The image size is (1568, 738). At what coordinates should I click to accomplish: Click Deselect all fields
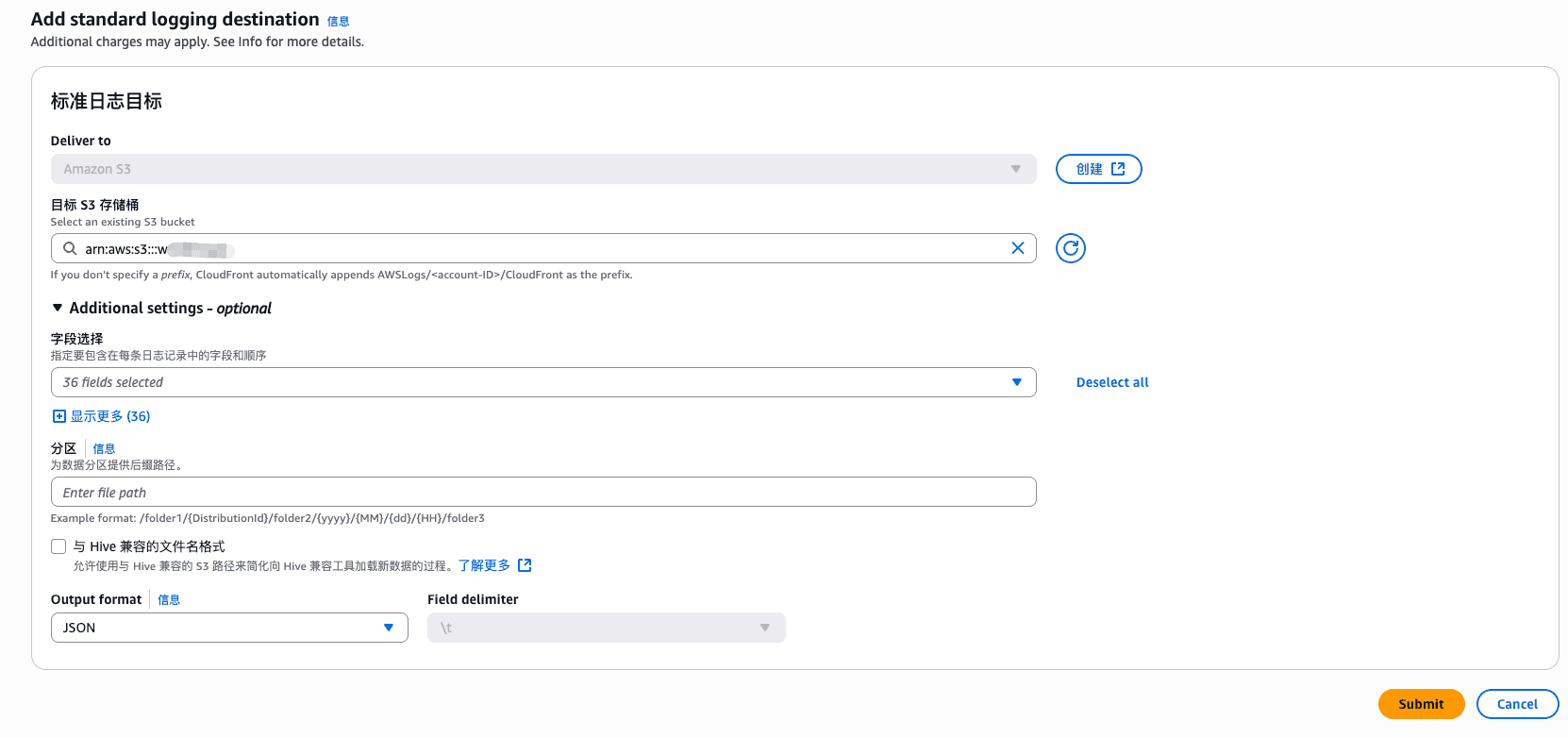point(1111,382)
